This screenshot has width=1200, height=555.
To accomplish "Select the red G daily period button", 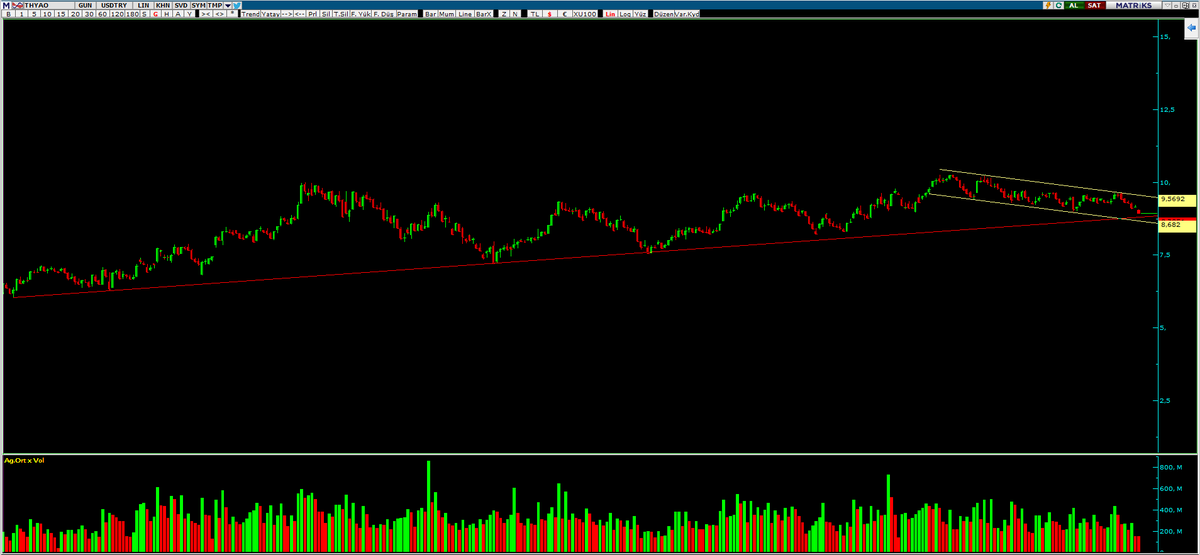I will (x=155, y=14).
